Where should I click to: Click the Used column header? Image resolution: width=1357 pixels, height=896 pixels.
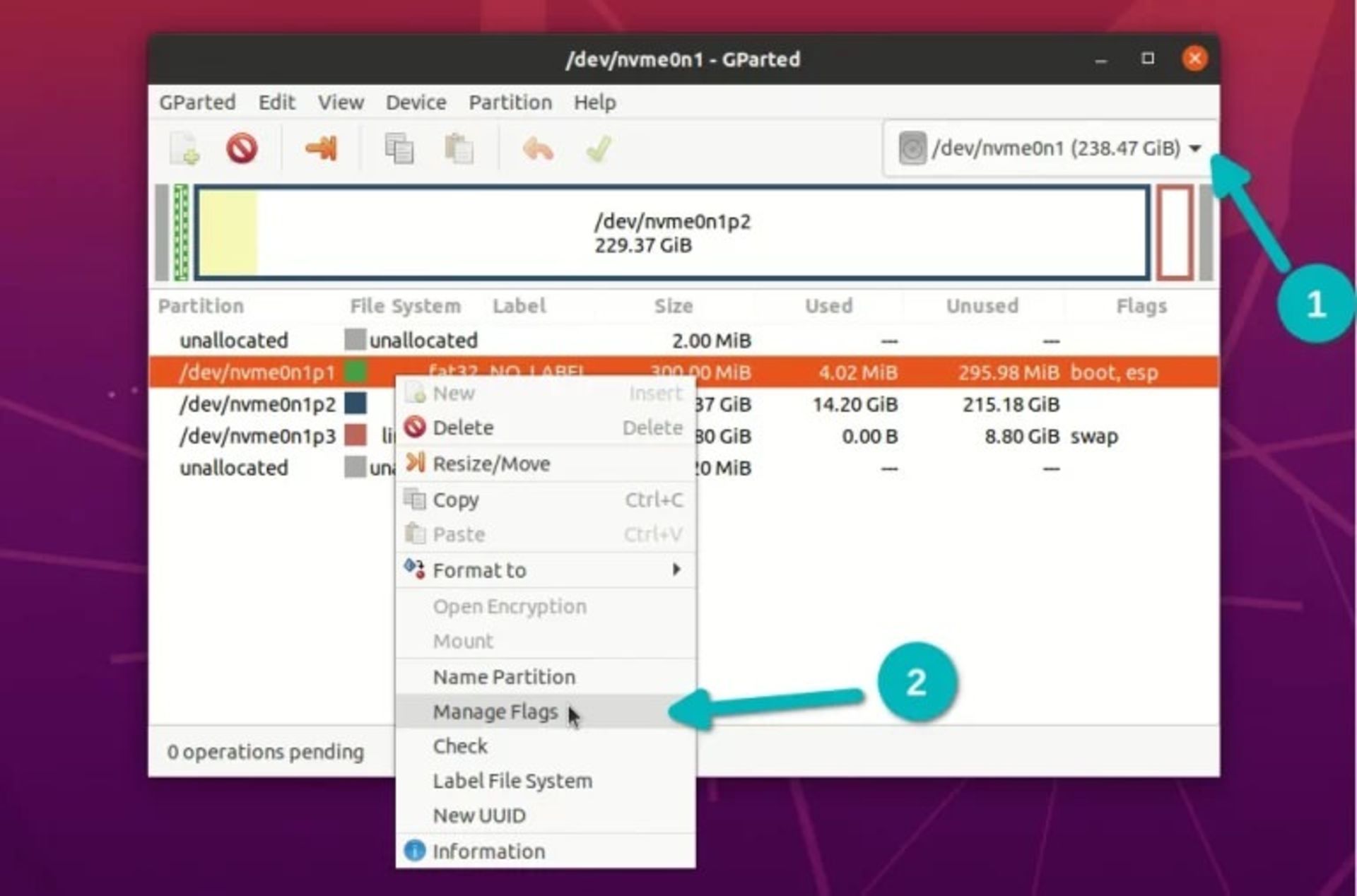coord(828,306)
